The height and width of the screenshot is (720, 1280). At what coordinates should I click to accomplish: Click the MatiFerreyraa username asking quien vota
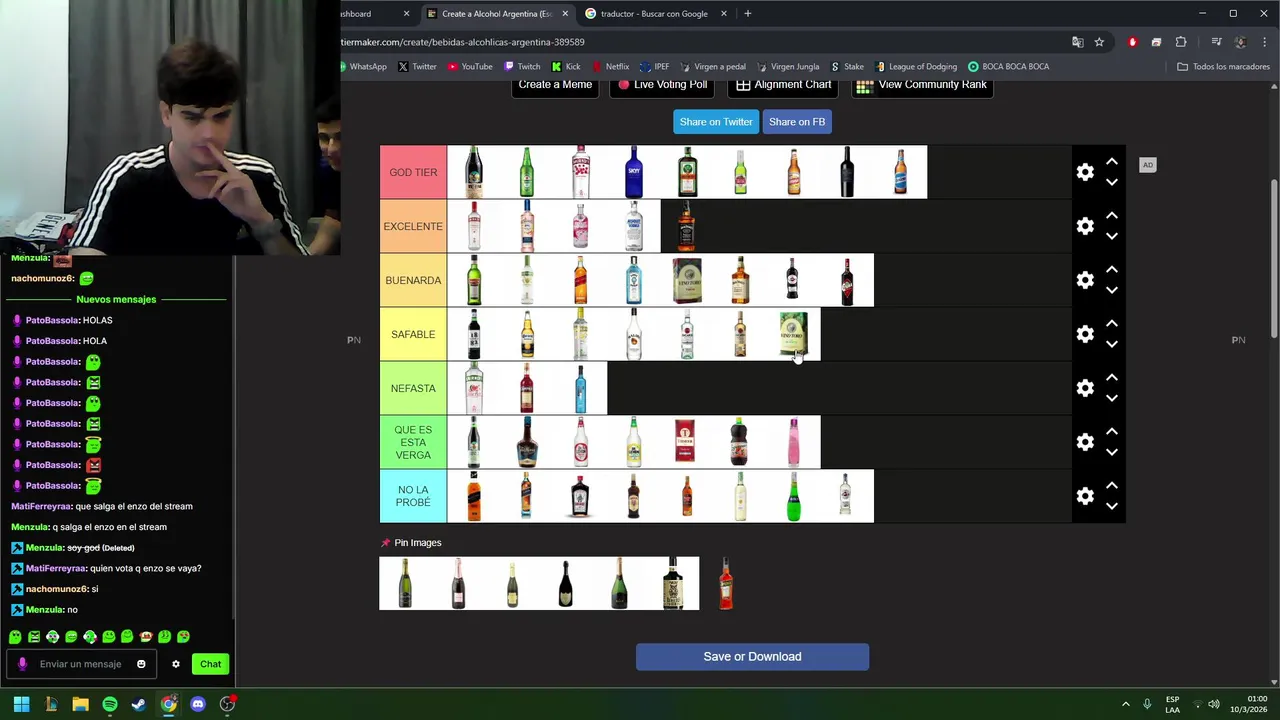click(x=56, y=568)
